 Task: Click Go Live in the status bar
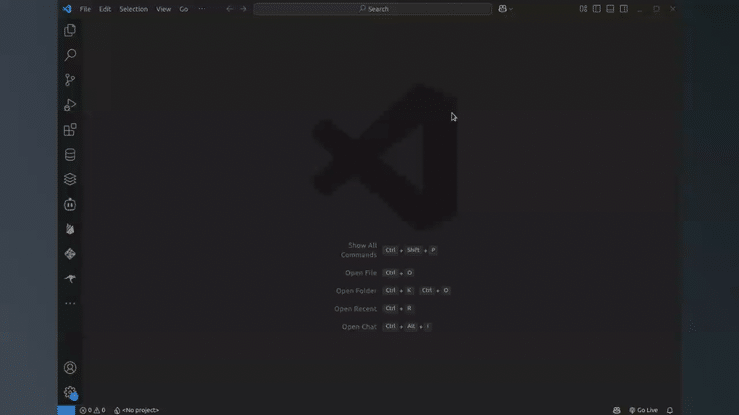point(643,410)
